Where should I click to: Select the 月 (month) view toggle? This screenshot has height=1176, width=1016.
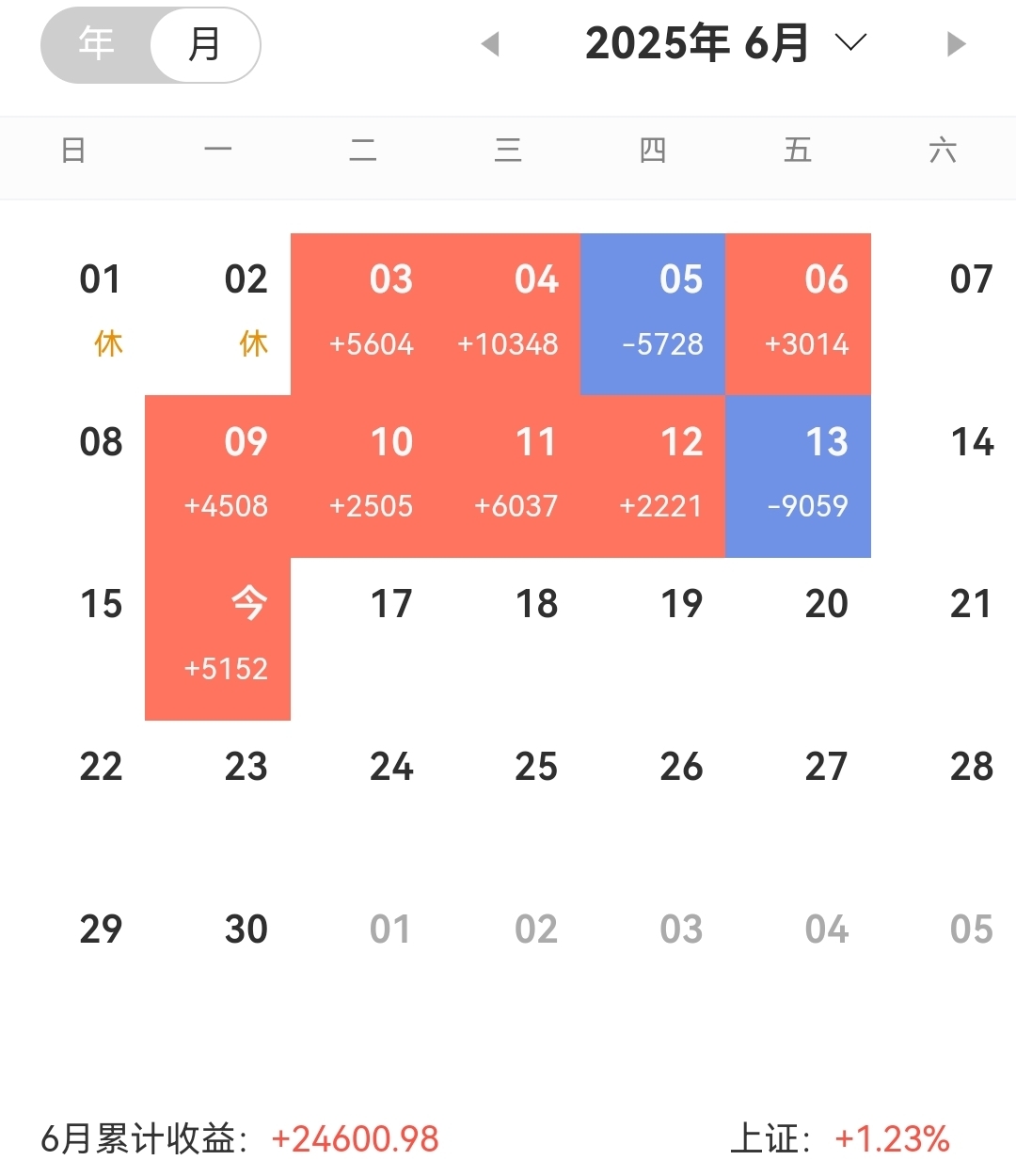click(x=205, y=44)
